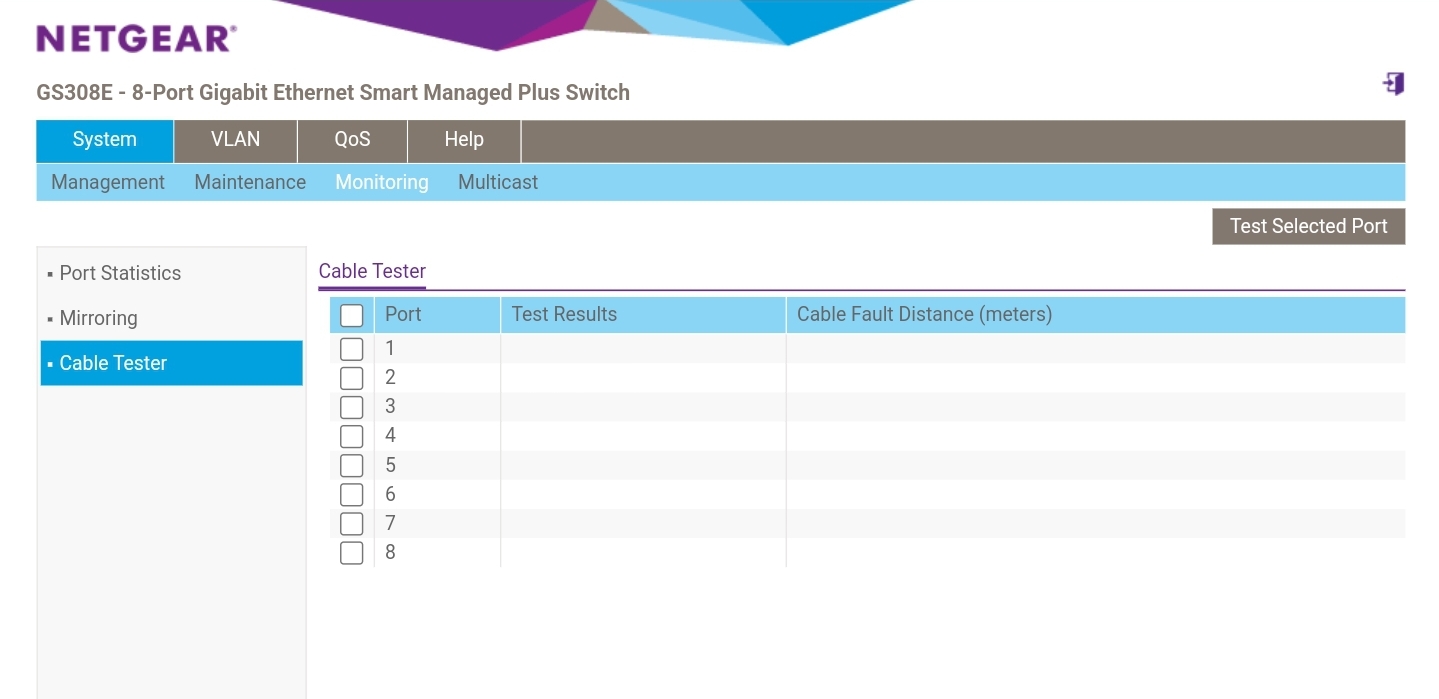Viewport: 1439px width, 699px height.
Task: Open Port Statistics in the sidebar
Action: 120,273
